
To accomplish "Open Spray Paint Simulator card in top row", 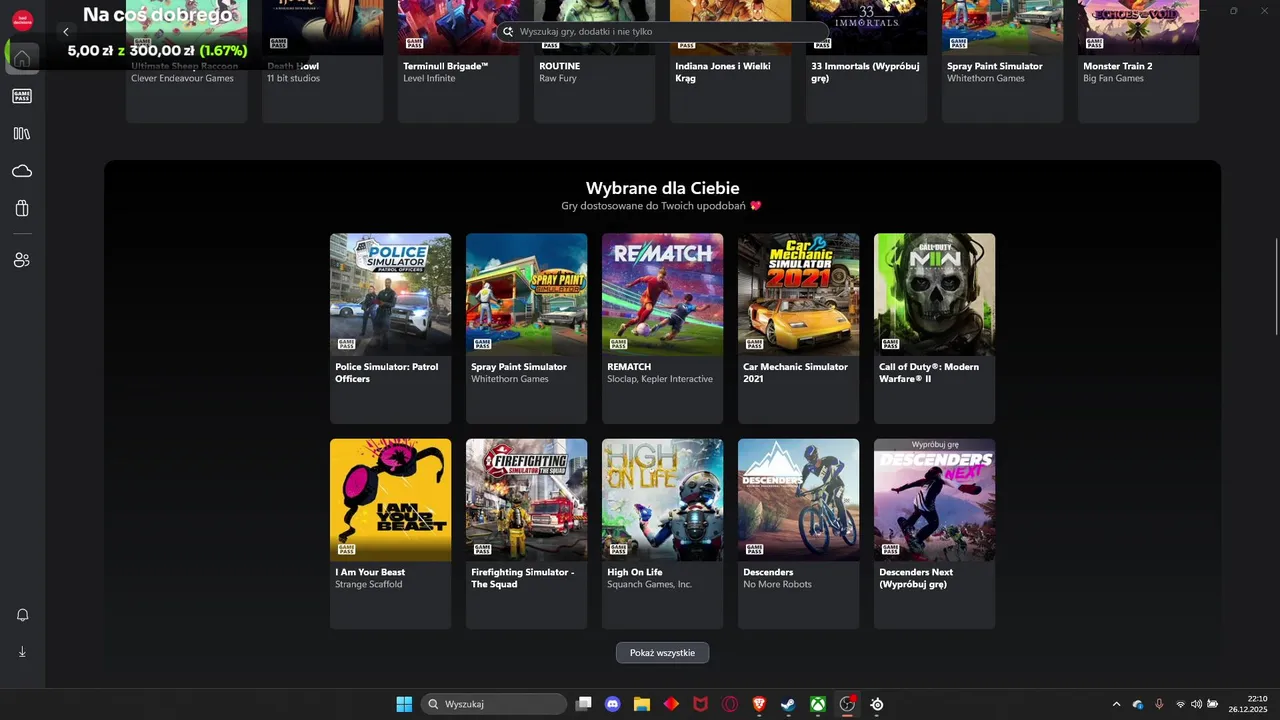I will click(x=1002, y=62).
